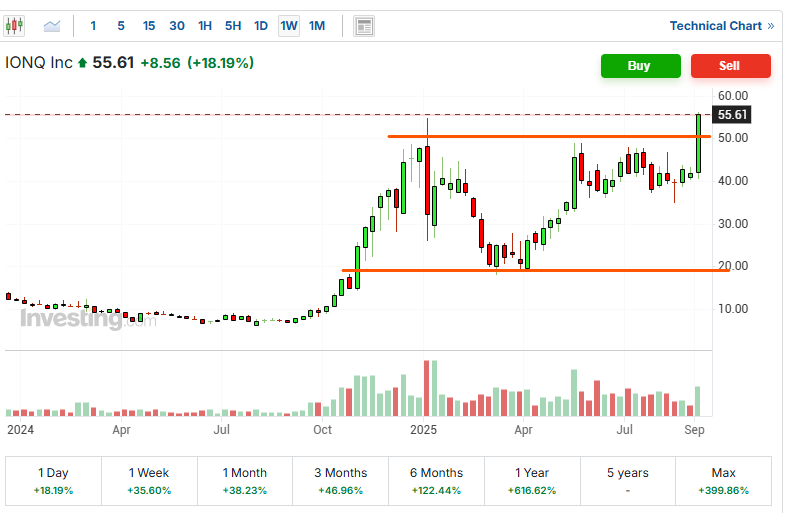Click the tallest red volume bar near 2025
The width and height of the screenshot is (795, 513).
[426, 388]
